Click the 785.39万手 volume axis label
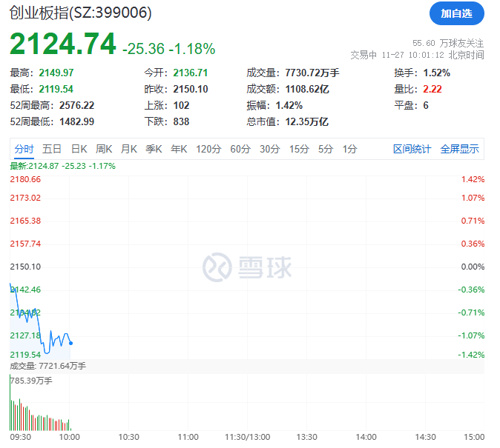Viewport: 500px width, 448px height. 31,380
